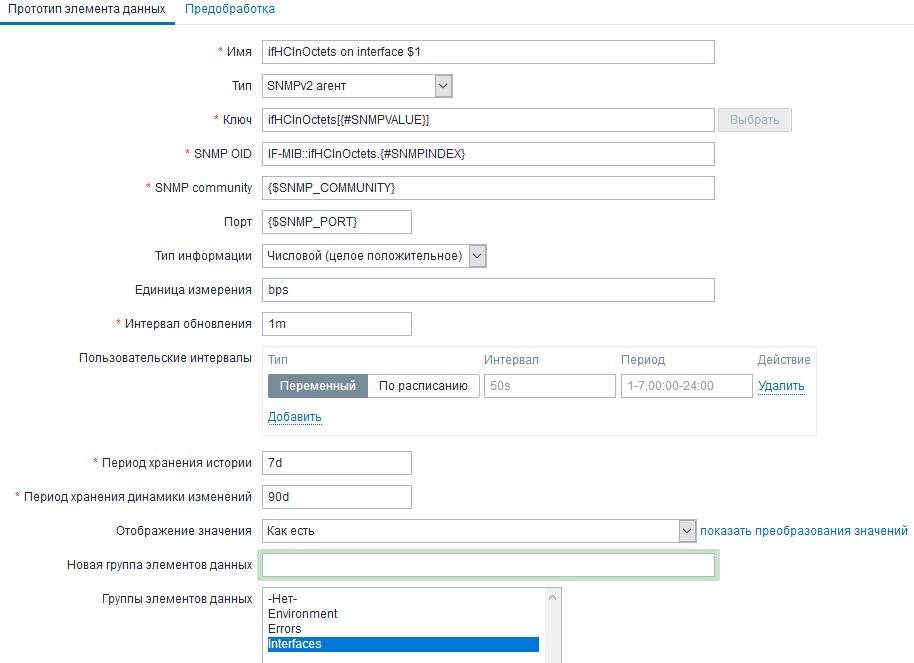Expand the Отображение значения dropdown

(478, 531)
